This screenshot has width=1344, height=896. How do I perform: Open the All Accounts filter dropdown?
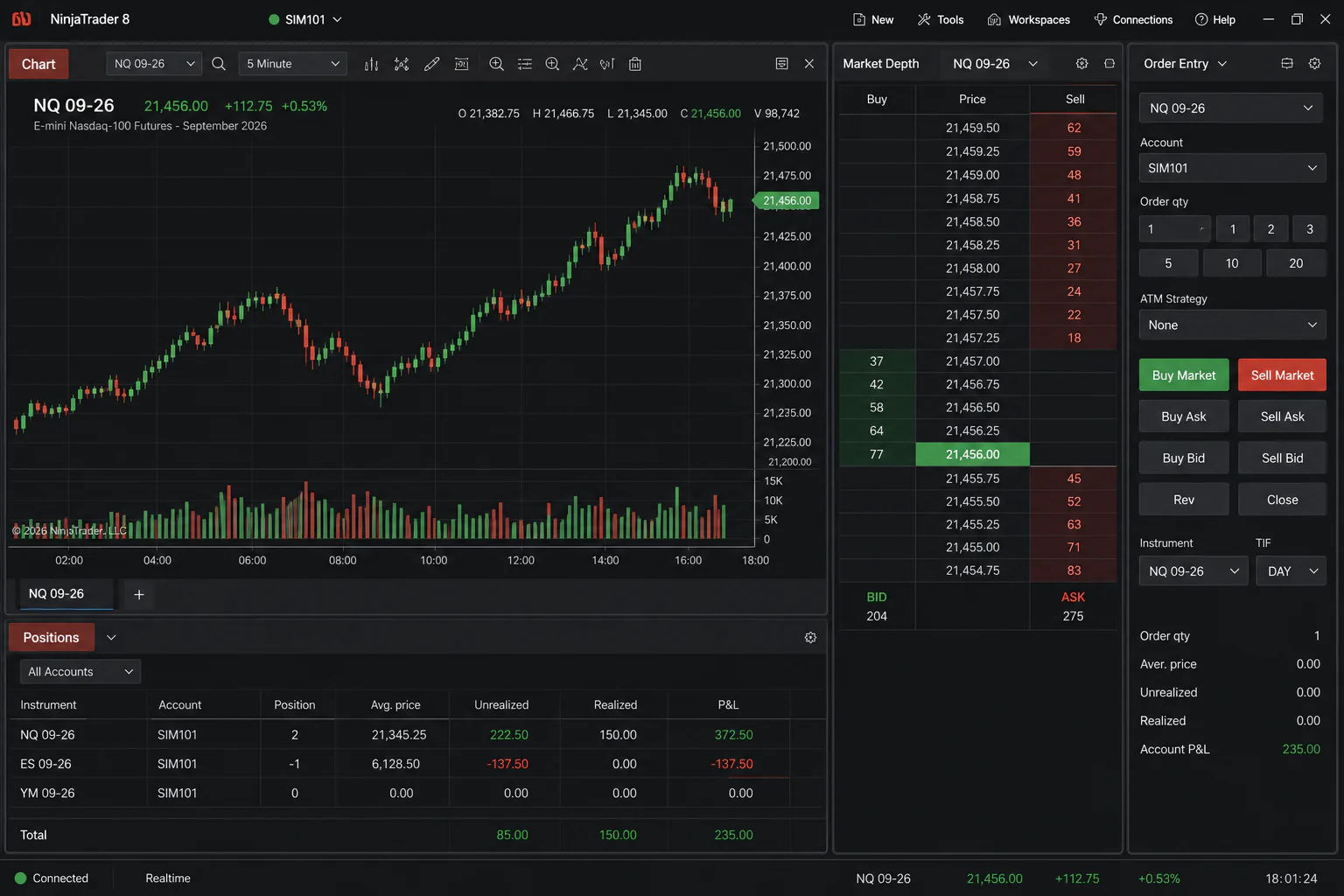pos(80,672)
